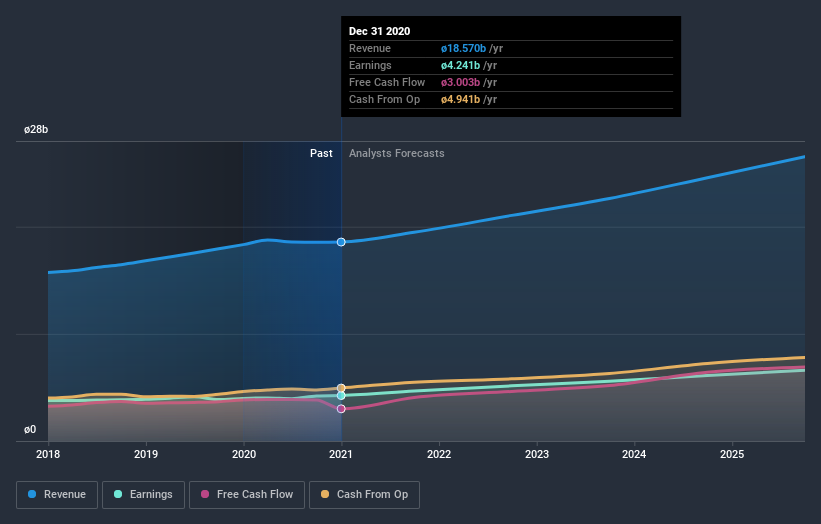The width and height of the screenshot is (821, 524).
Task: Click the Past section label
Action: point(321,153)
